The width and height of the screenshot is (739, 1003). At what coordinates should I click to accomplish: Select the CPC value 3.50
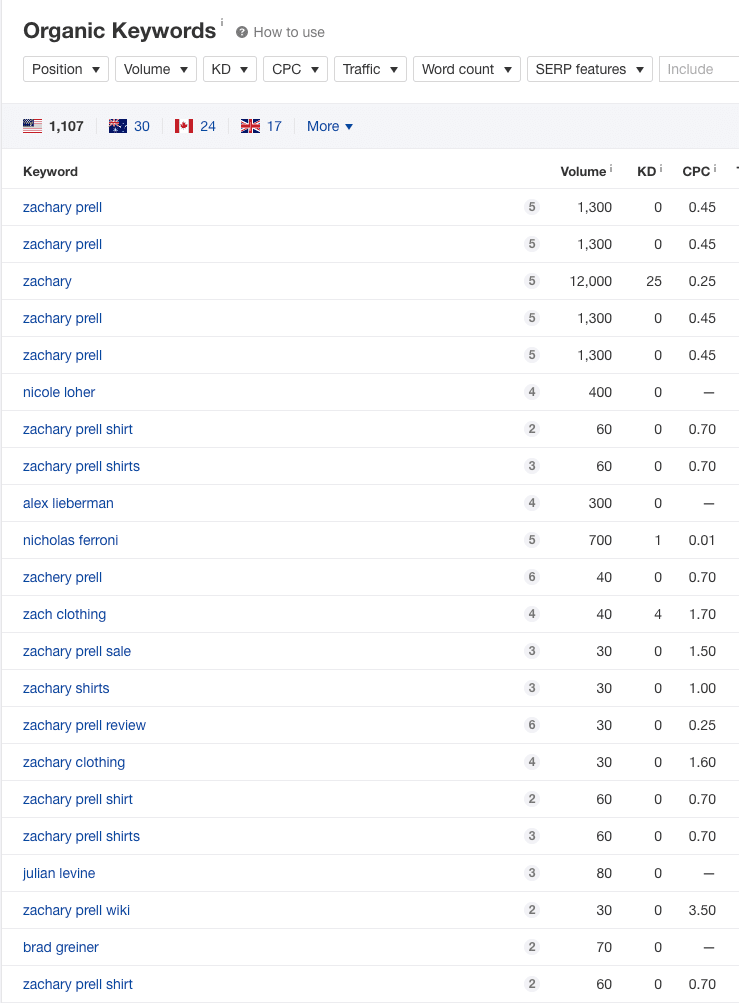click(x=702, y=910)
